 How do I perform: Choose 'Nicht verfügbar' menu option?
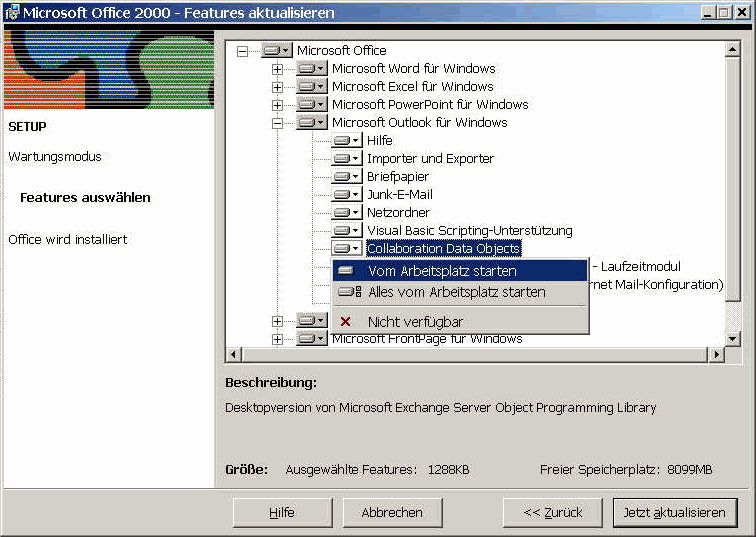point(460,322)
